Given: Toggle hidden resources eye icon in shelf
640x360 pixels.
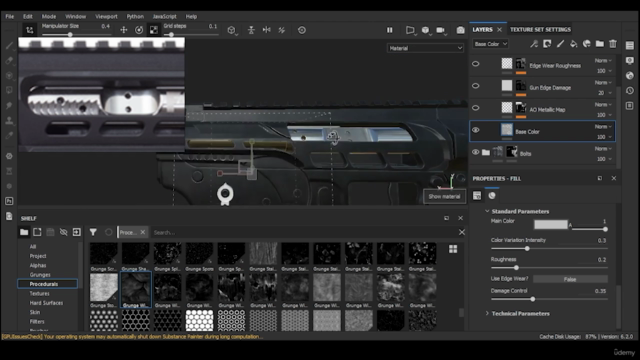Looking at the screenshot, I should tap(63, 232).
